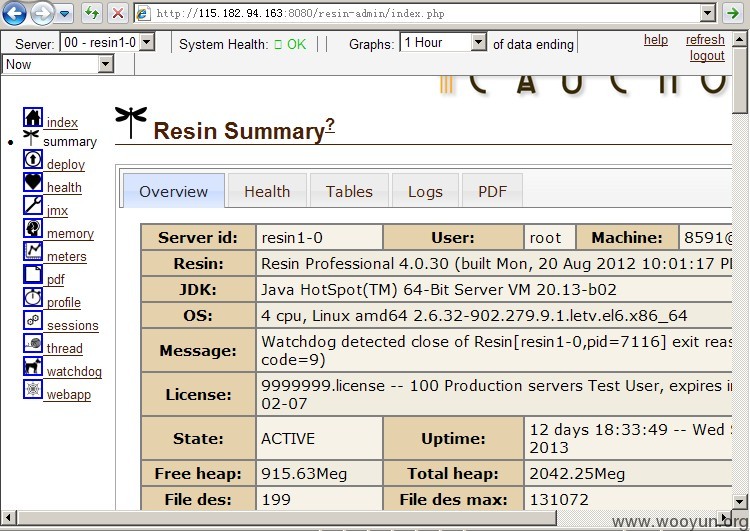
Task: Click the horizontal scrollbar thumb
Action: [x=286, y=518]
